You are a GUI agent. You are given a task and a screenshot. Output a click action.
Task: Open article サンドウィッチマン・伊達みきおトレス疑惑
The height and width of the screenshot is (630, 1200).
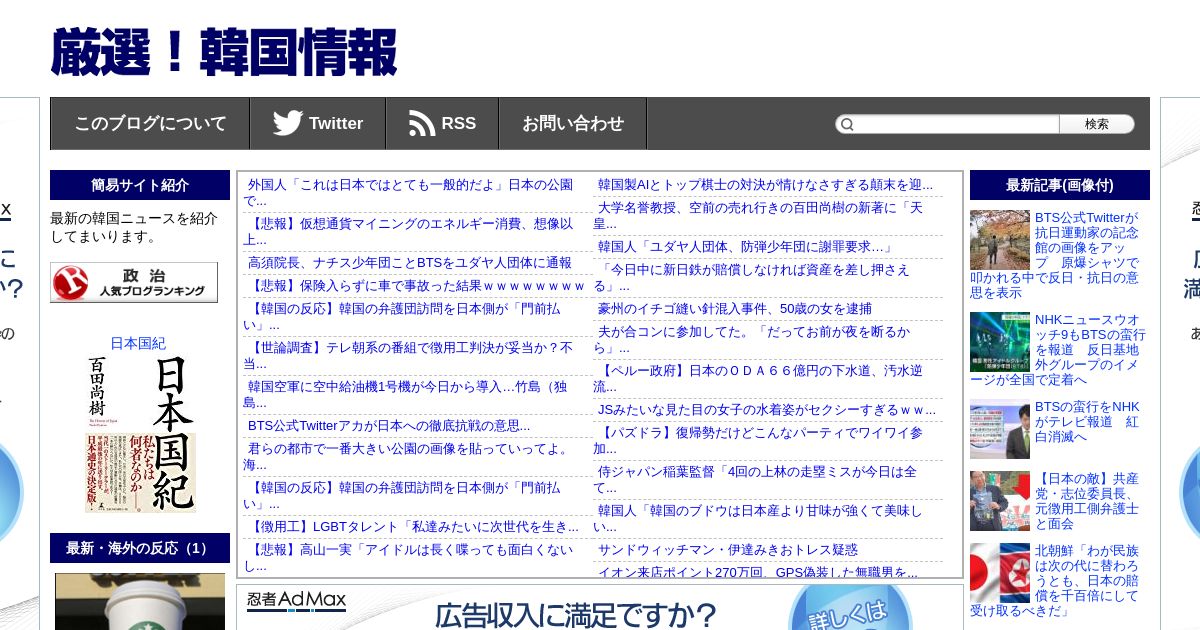tap(728, 549)
